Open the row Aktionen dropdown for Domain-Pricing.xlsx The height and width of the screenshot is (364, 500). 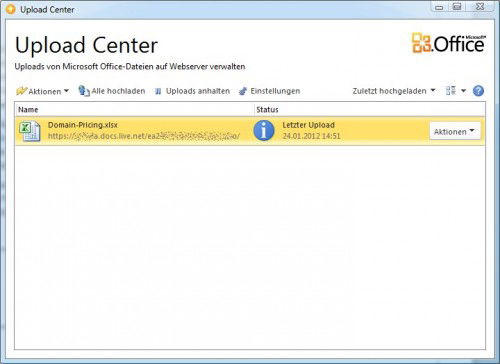coord(455,131)
